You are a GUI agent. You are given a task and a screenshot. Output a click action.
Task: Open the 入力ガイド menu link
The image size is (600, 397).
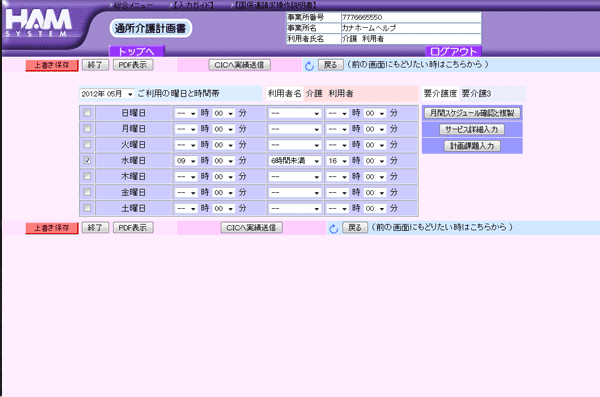click(193, 5)
